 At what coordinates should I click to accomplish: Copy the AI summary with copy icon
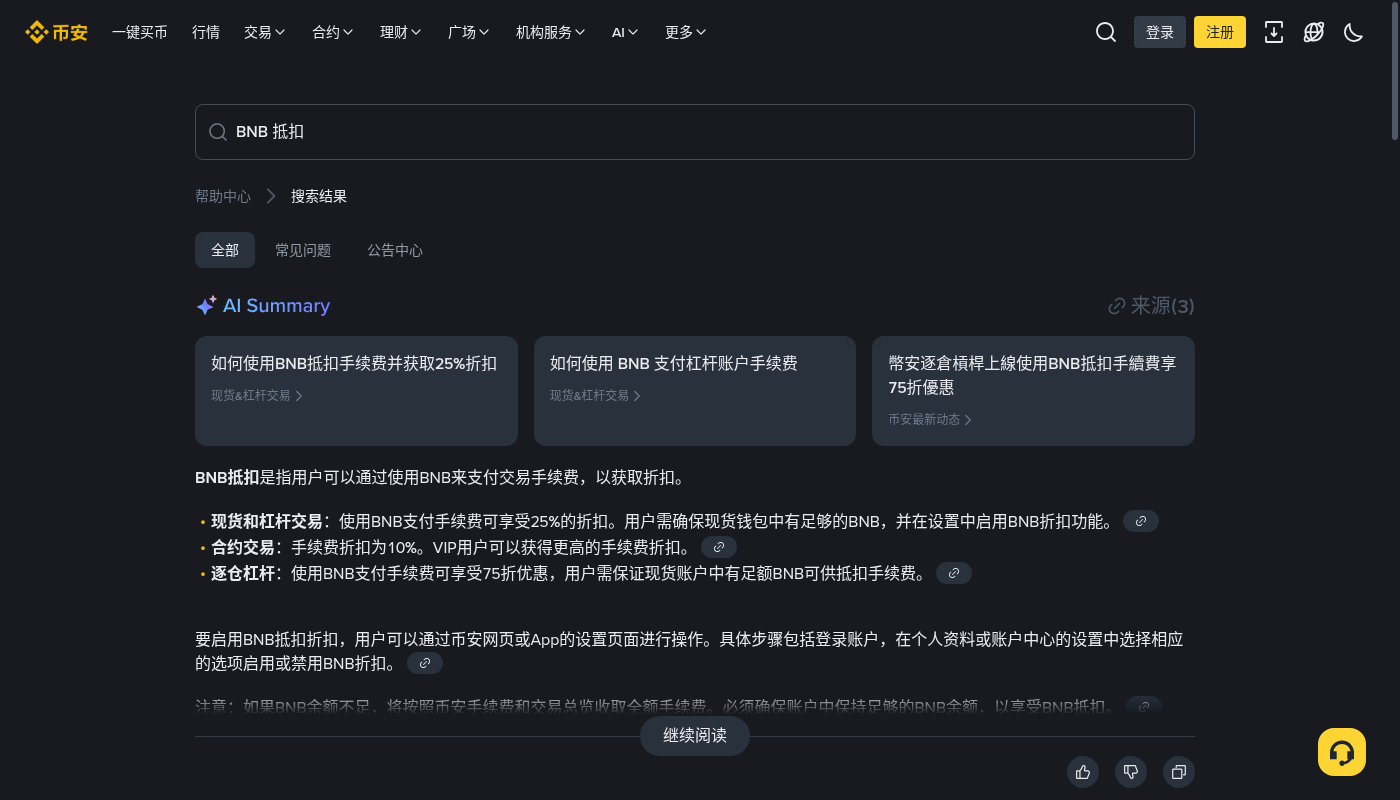click(x=1179, y=772)
